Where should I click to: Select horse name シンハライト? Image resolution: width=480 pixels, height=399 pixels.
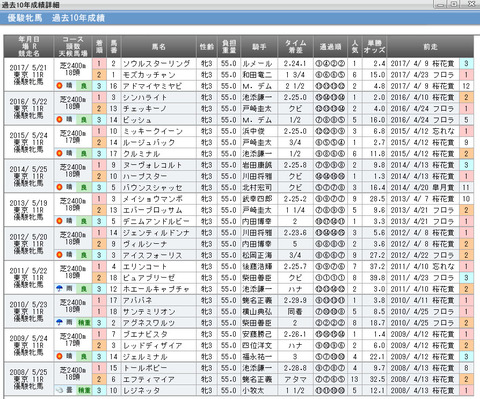pyautogui.click(x=145, y=97)
